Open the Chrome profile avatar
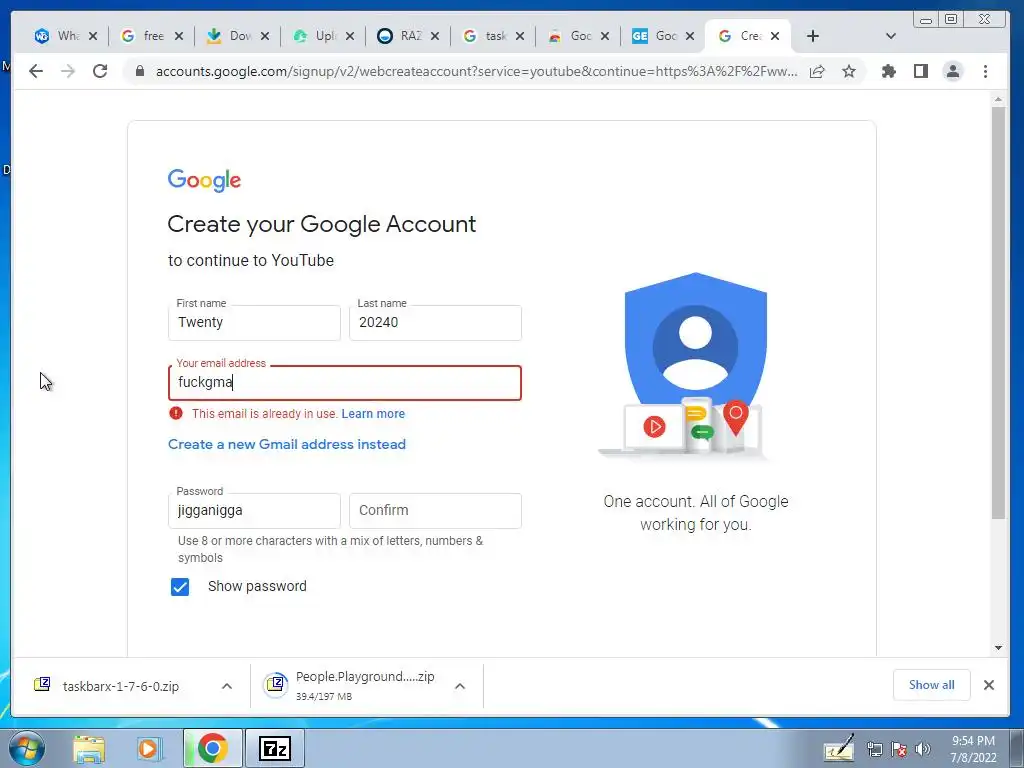The image size is (1024, 768). tap(953, 71)
